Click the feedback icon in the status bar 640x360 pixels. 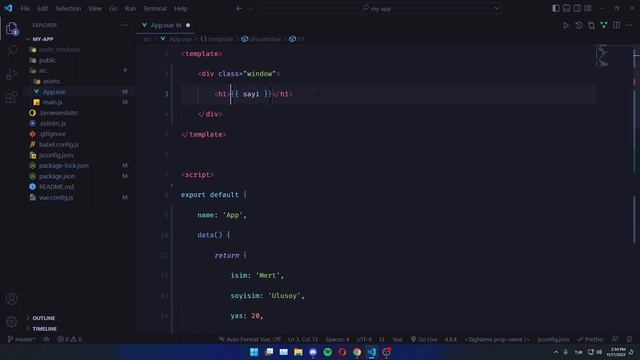coord(615,339)
